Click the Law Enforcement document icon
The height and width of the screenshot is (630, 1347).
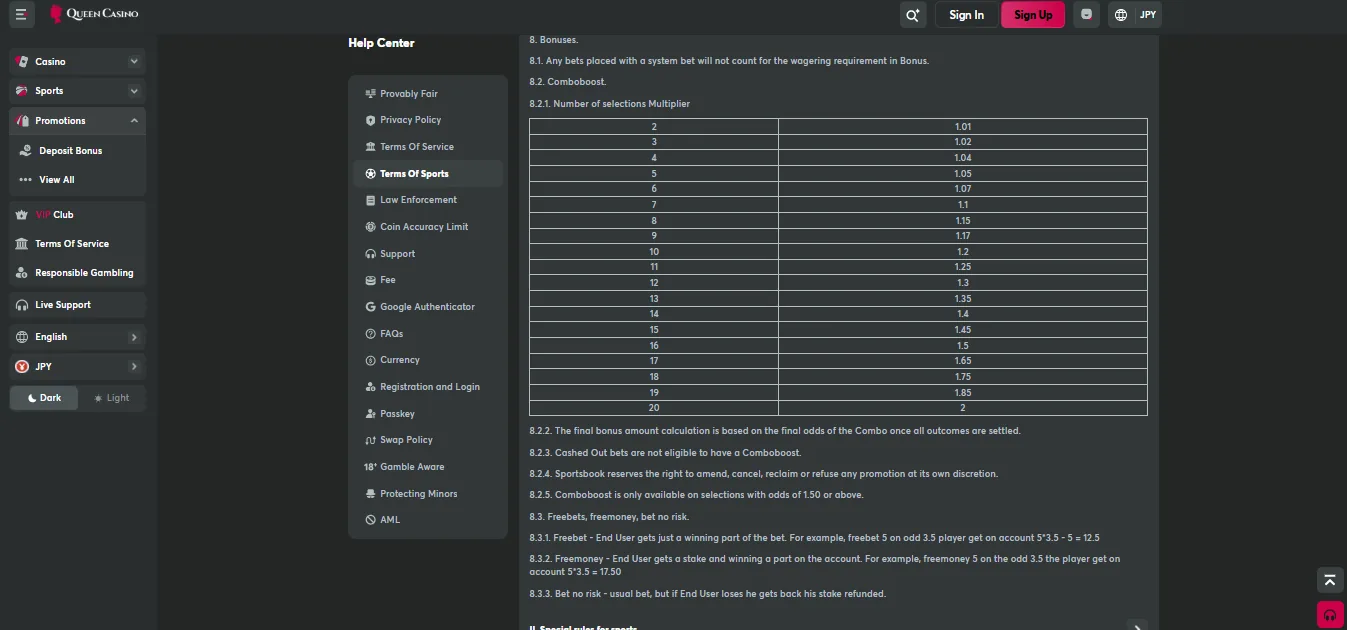click(x=371, y=200)
